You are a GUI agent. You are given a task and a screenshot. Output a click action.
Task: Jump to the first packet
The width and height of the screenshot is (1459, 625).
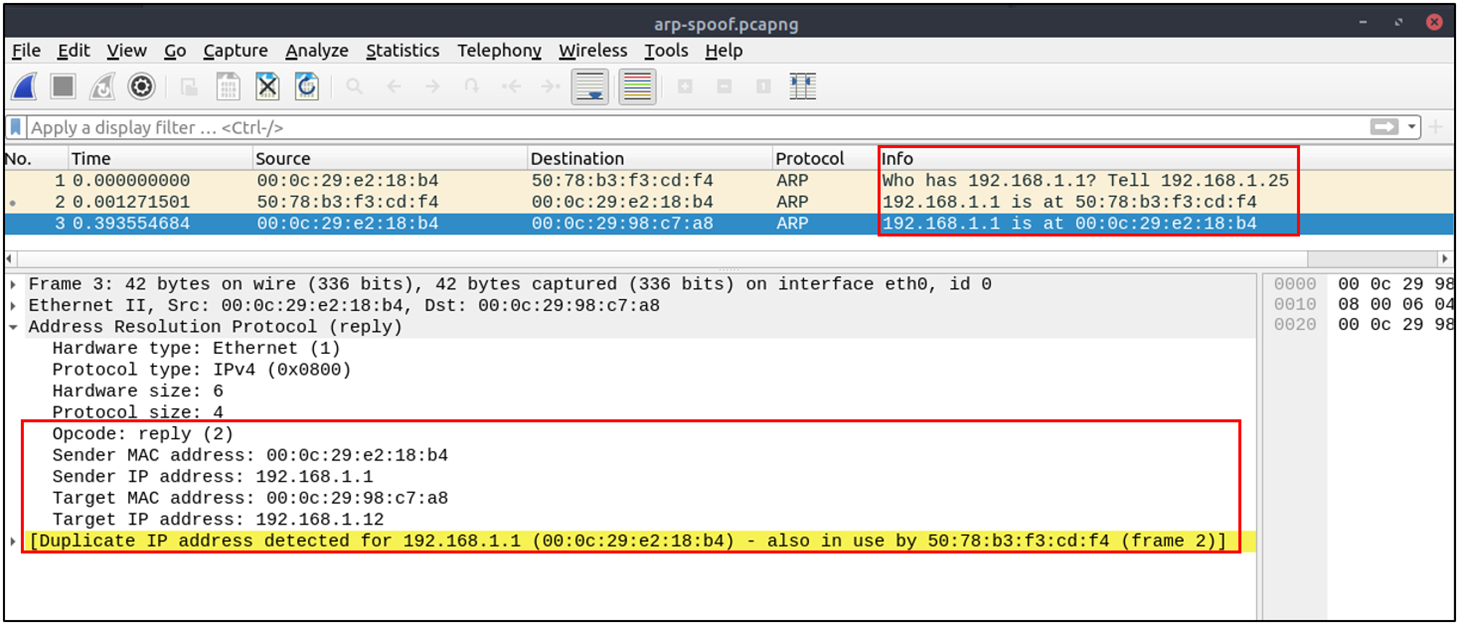511,87
